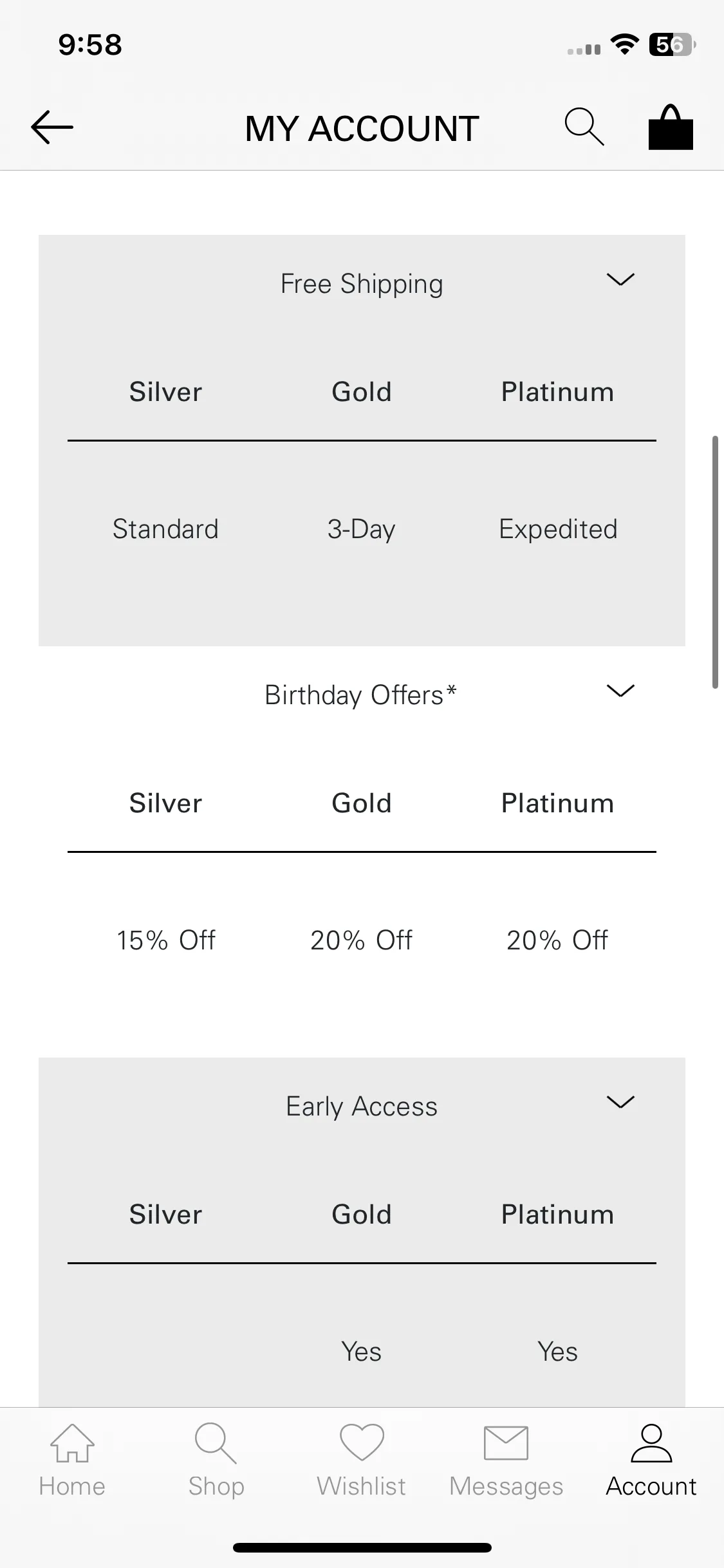Collapse the Free Shipping chevron
This screenshot has height=1568, width=724.
pos(621,279)
